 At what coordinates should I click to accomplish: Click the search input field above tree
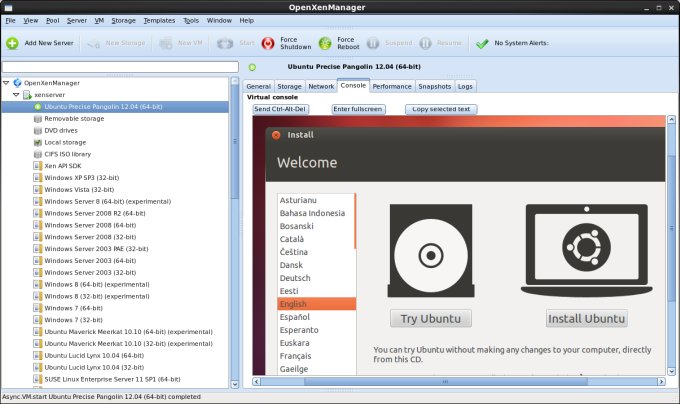pos(121,67)
